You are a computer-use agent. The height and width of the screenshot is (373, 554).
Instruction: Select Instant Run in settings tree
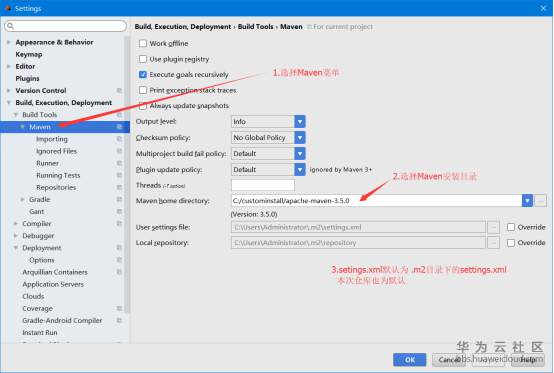[40, 333]
